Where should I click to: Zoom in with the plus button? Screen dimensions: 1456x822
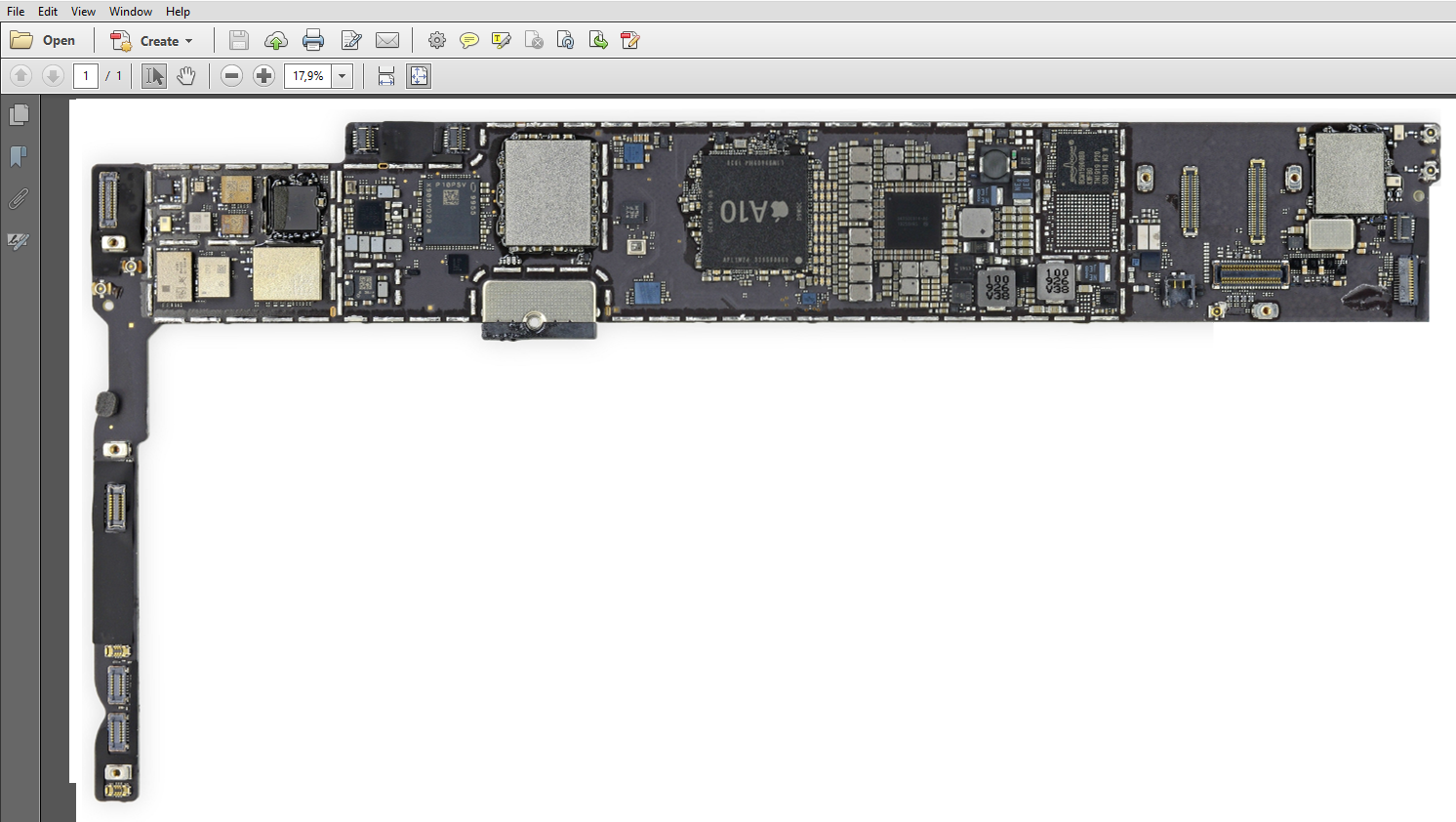click(x=263, y=76)
